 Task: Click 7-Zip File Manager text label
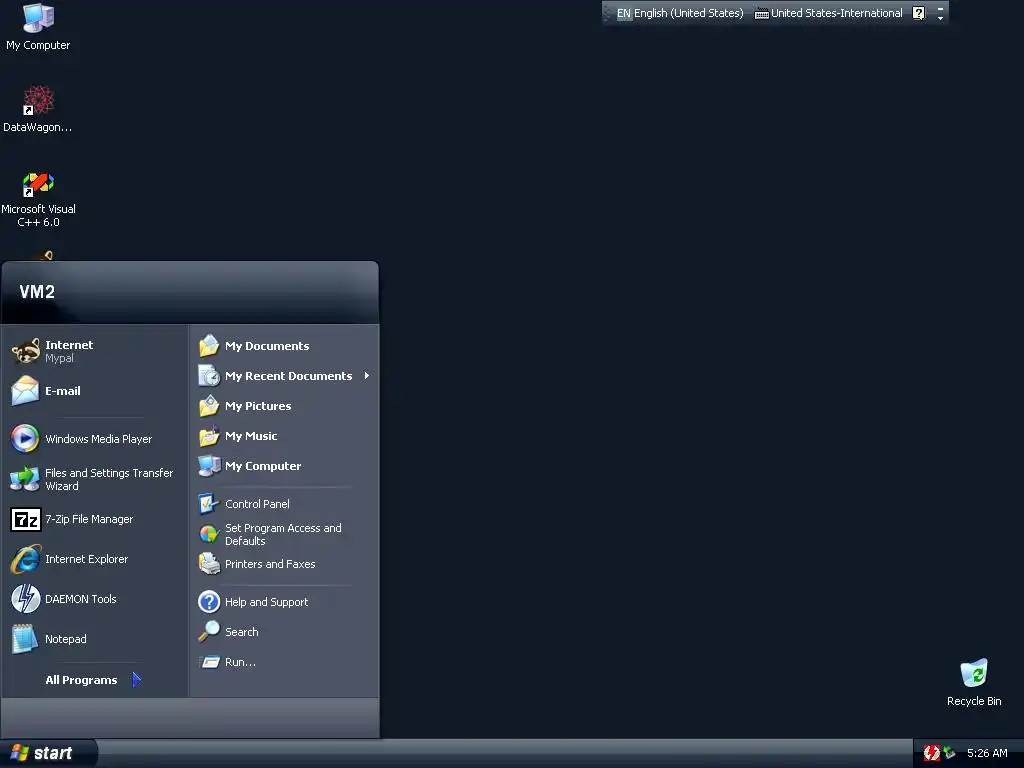pyautogui.click(x=89, y=519)
